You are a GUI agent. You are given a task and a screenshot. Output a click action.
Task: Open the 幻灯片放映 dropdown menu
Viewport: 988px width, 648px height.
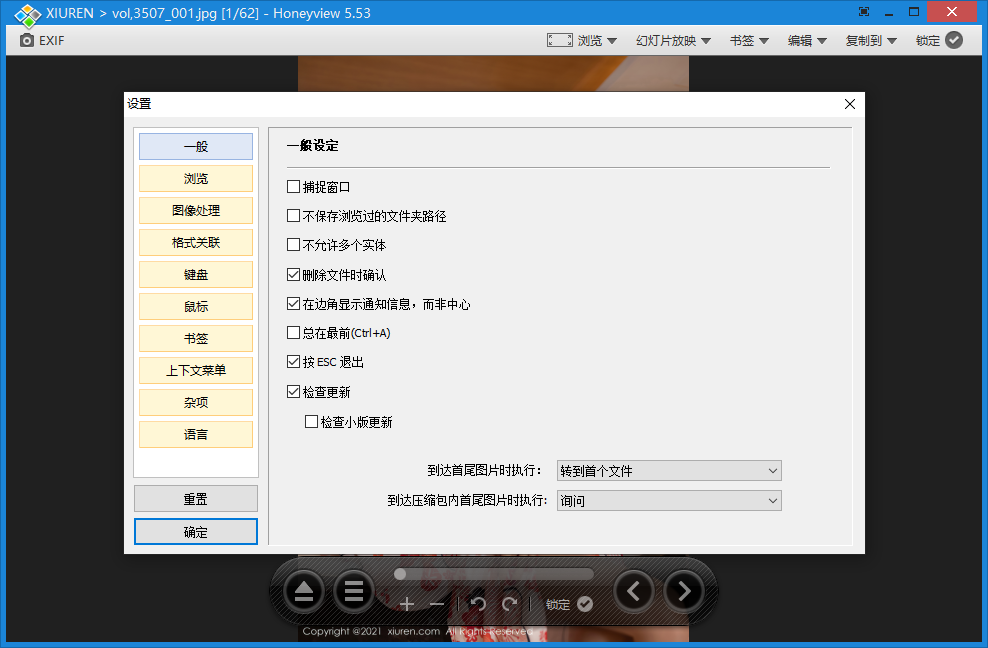pyautogui.click(x=667, y=40)
